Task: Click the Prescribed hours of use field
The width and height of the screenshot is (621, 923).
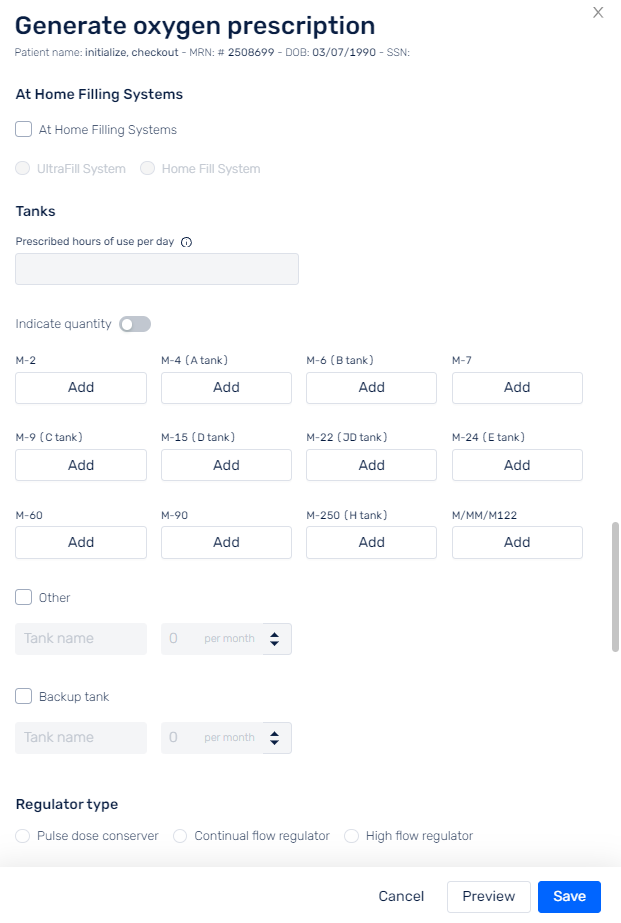Action: click(157, 269)
